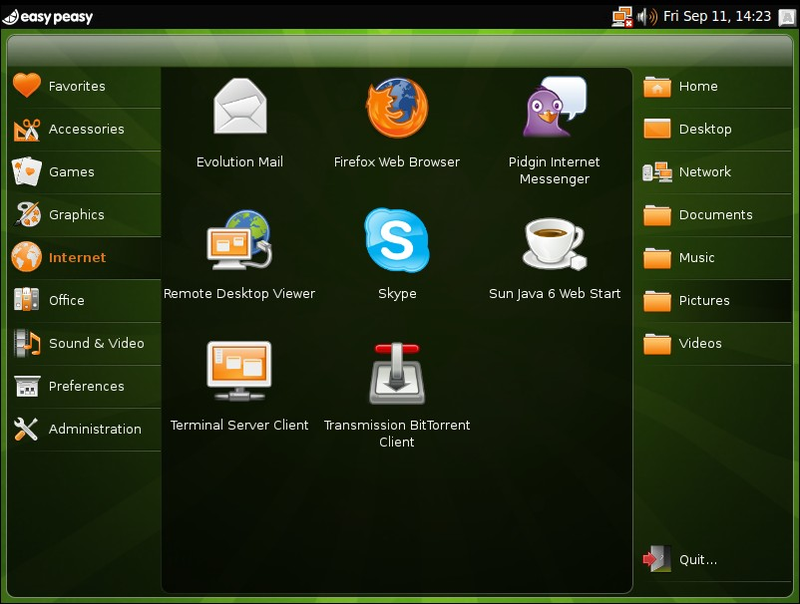Click the Administration tools icon
Image resolution: width=800 pixels, height=604 pixels.
point(26,429)
